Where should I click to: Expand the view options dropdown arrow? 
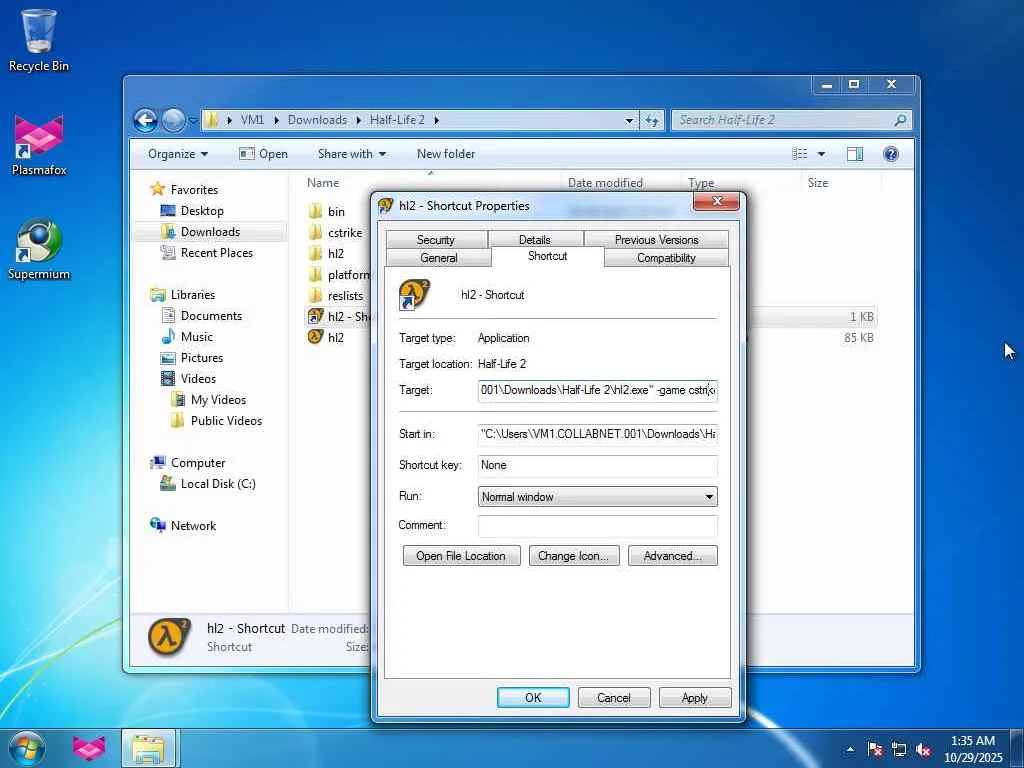(822, 154)
